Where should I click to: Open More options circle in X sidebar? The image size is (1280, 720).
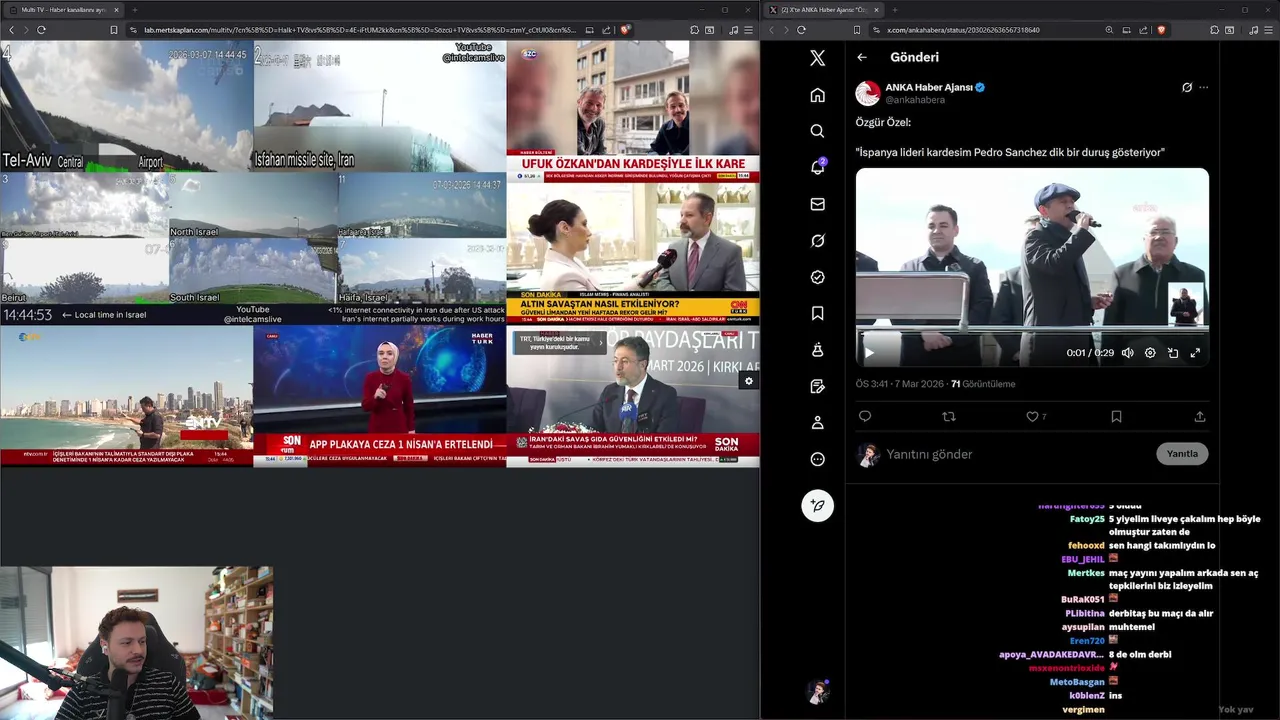[x=817, y=459]
